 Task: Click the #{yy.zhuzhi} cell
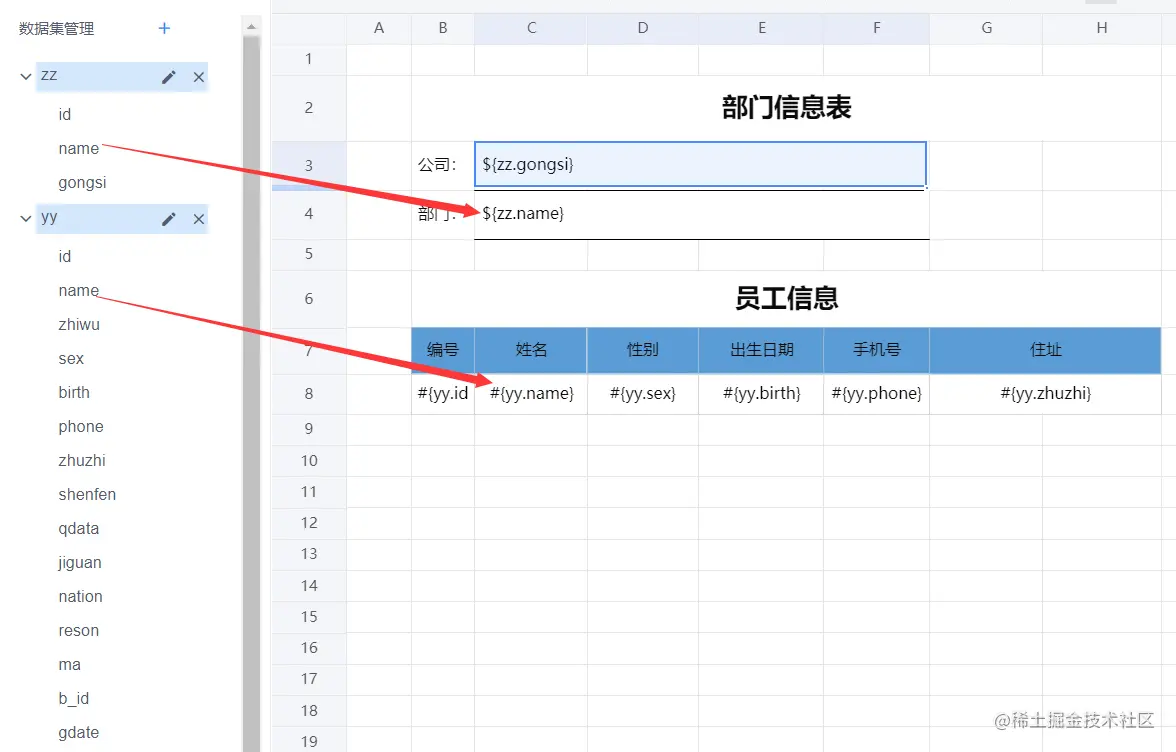[x=1046, y=394]
